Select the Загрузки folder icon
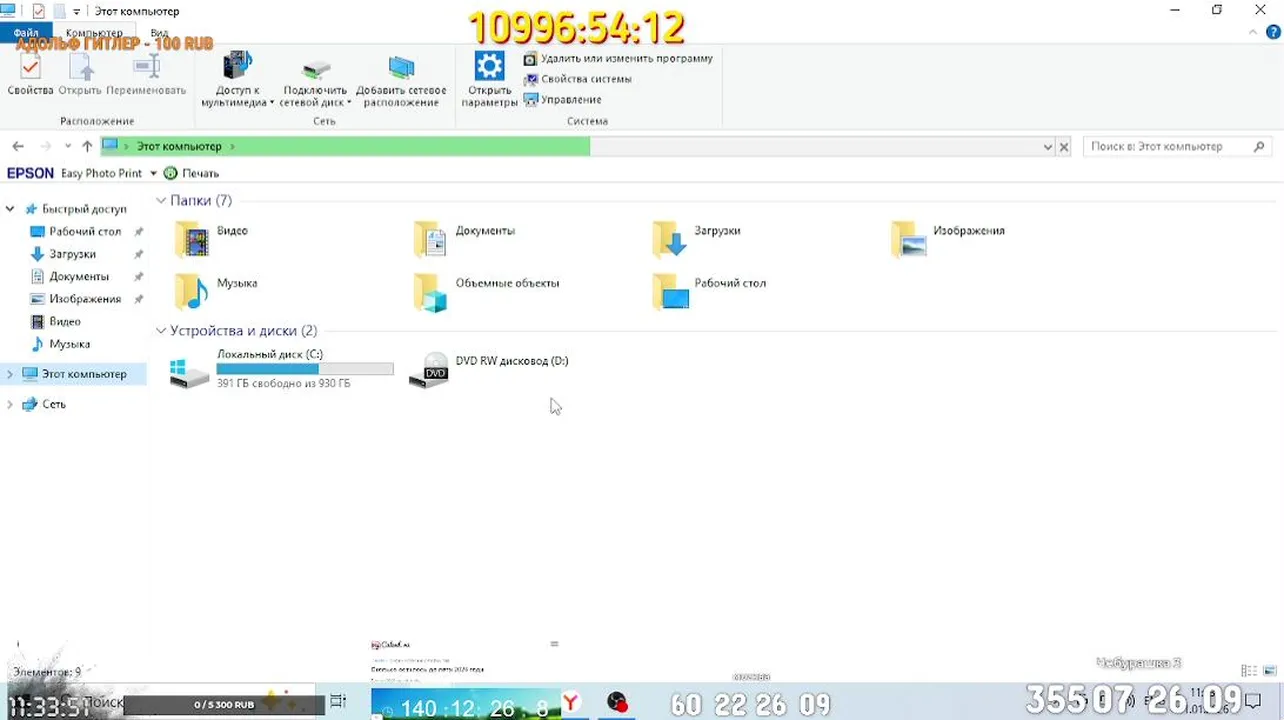The width and height of the screenshot is (1284, 720). point(670,240)
